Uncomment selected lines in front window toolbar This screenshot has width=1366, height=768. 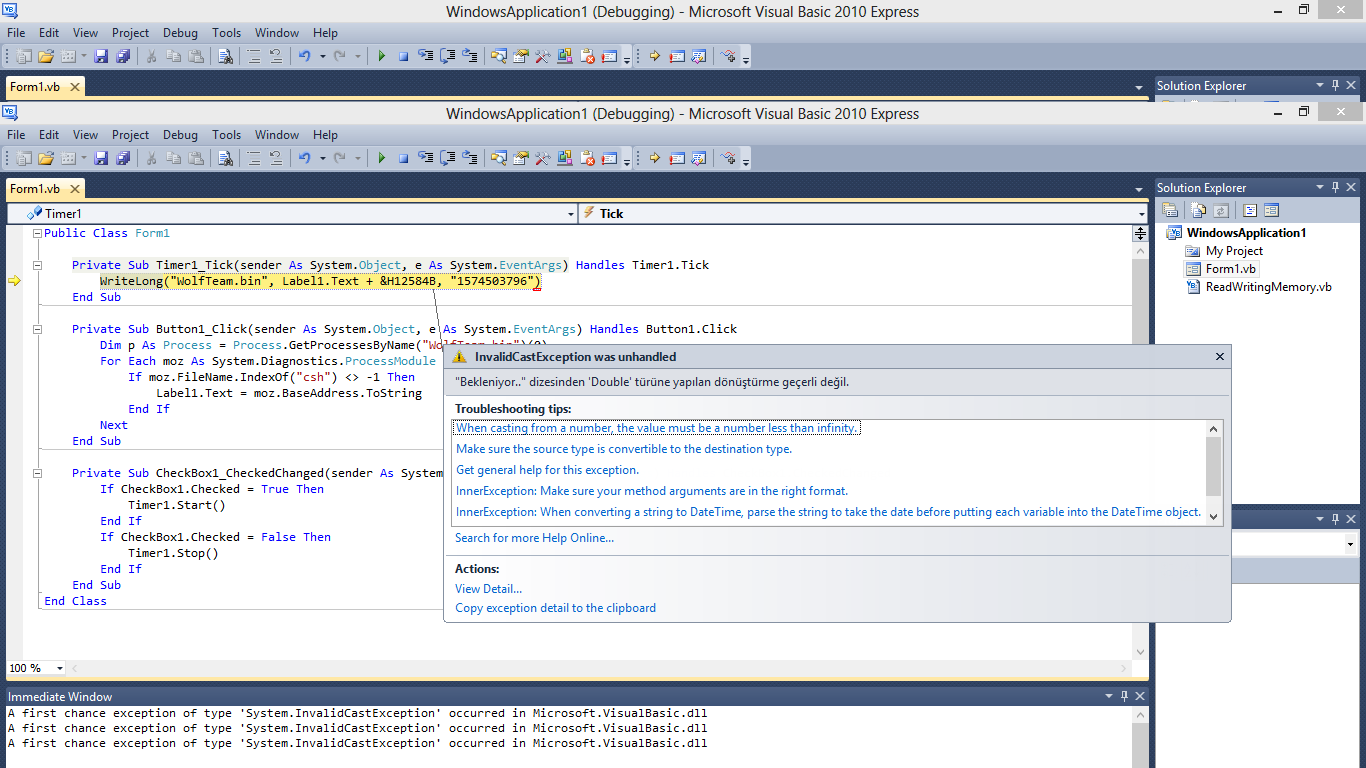(x=276, y=158)
